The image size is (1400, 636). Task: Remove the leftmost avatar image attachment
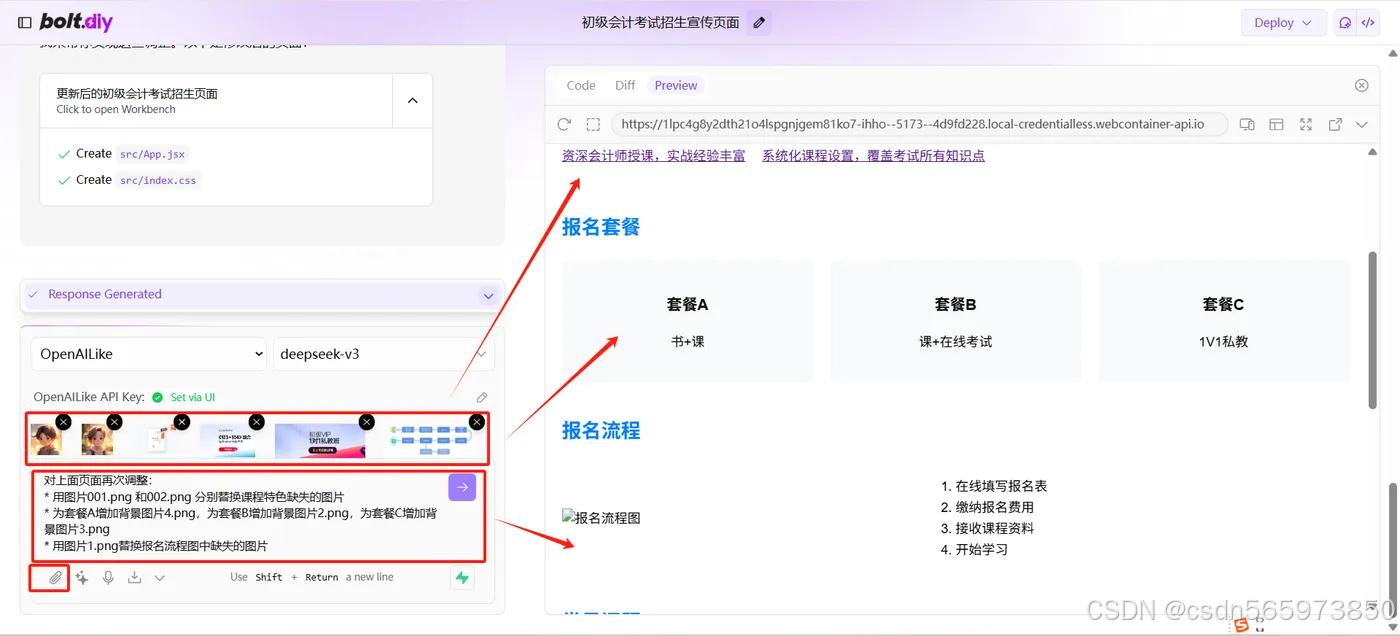(63, 422)
